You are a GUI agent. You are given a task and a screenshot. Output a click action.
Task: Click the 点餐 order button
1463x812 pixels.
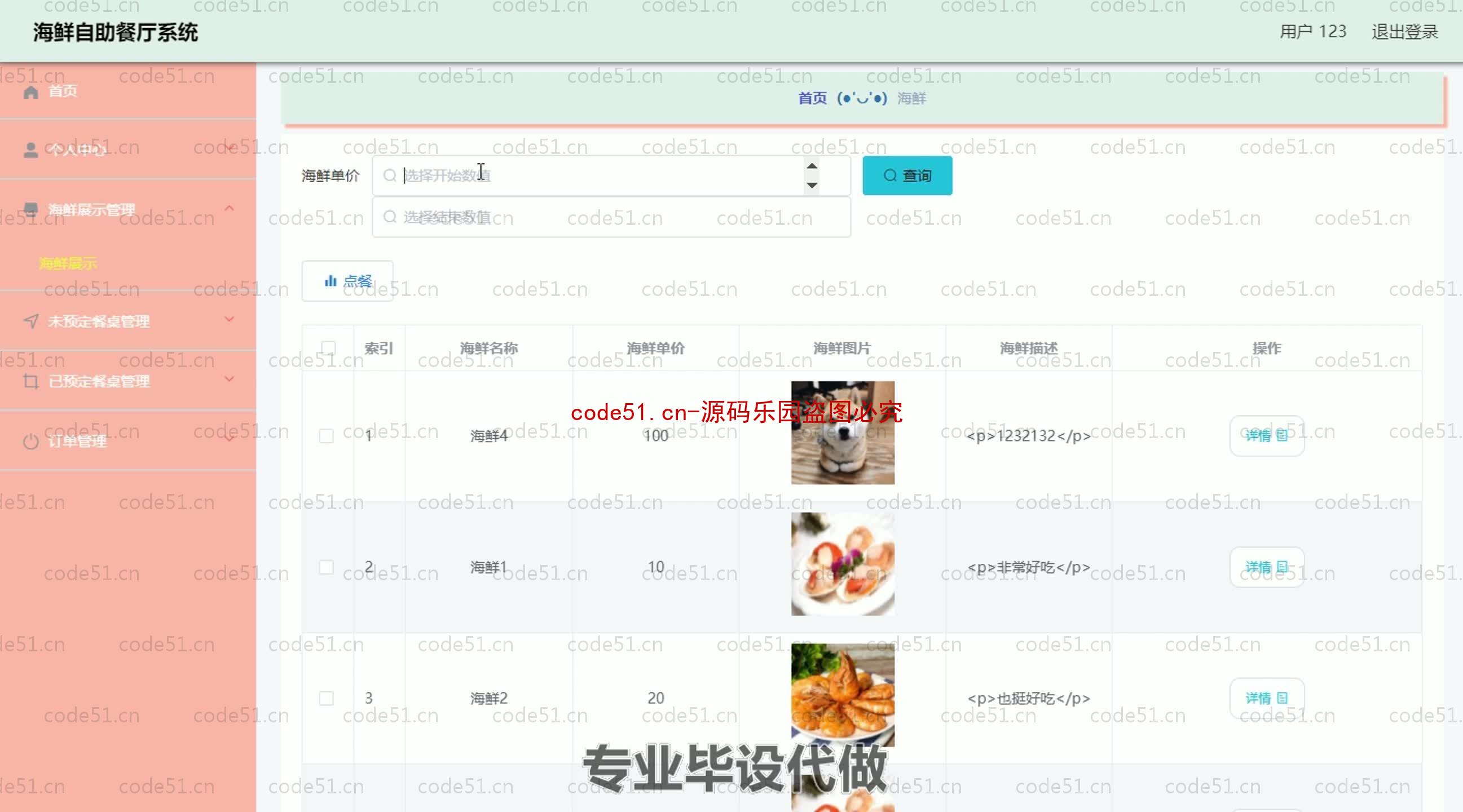point(347,281)
